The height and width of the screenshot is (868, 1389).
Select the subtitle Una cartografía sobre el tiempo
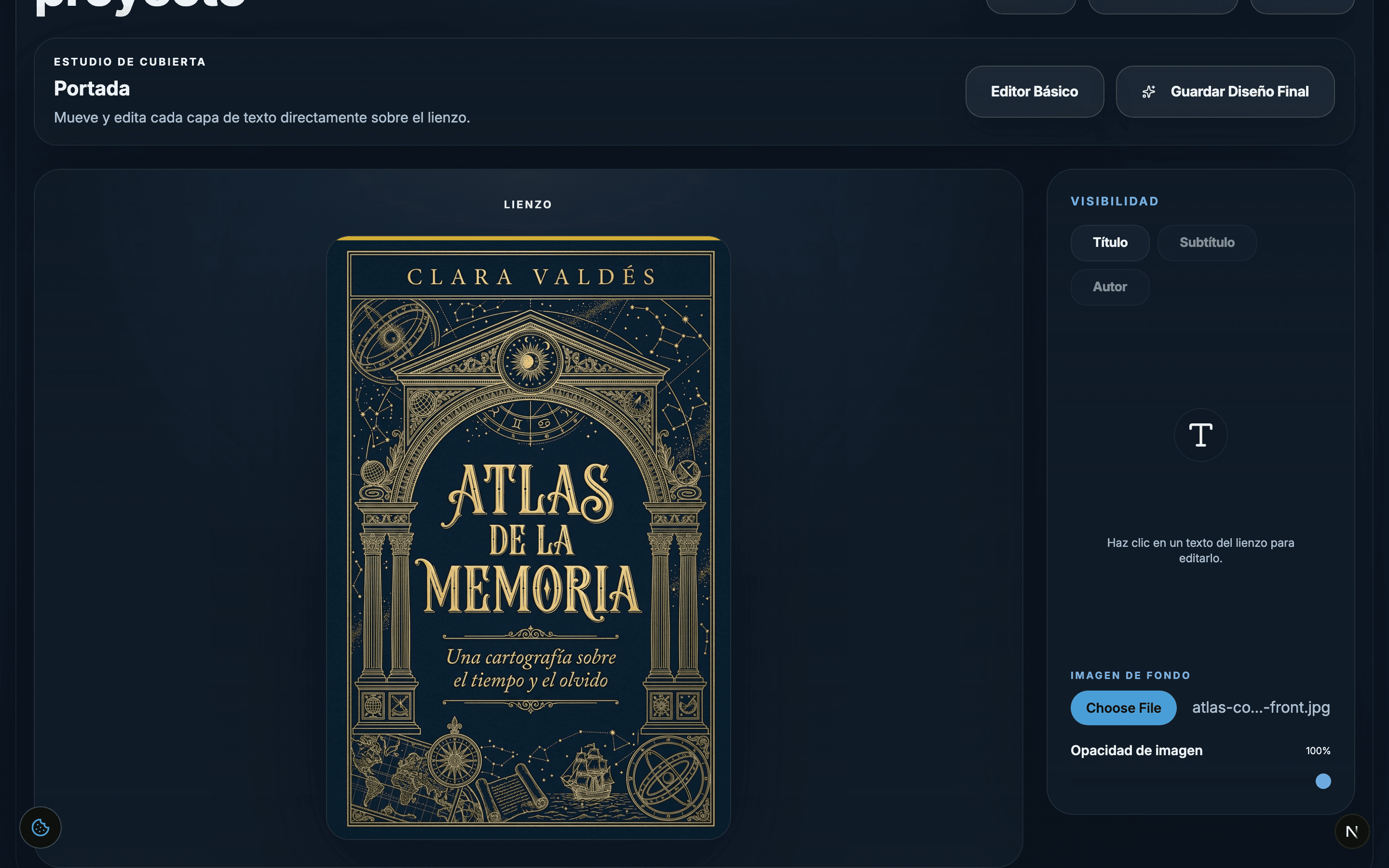coord(531,668)
